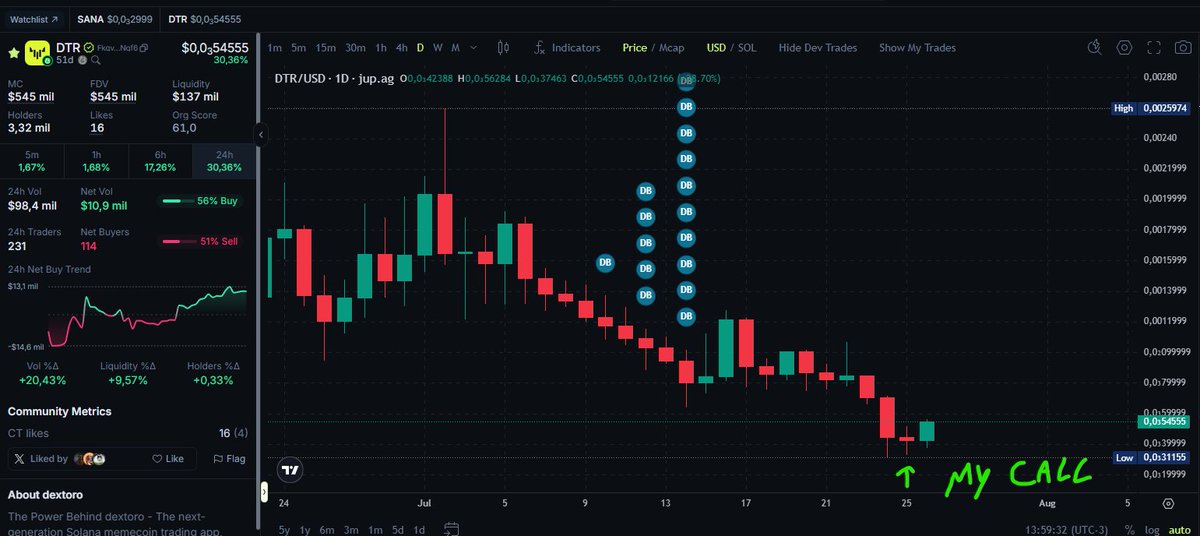The width and height of the screenshot is (1200, 536).
Task: Set chart range to 5y
Action: (285, 529)
